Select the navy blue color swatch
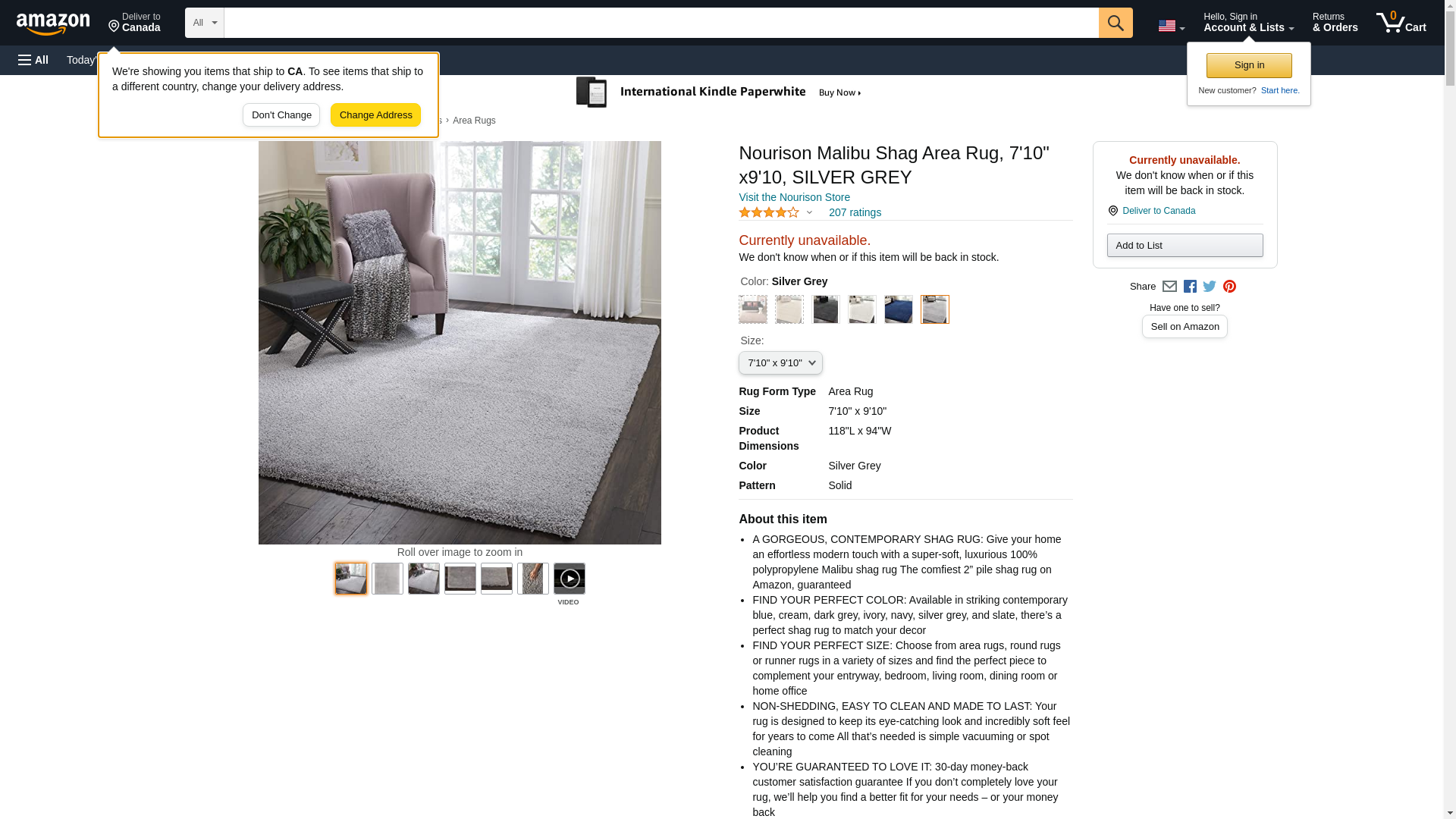 (x=898, y=309)
